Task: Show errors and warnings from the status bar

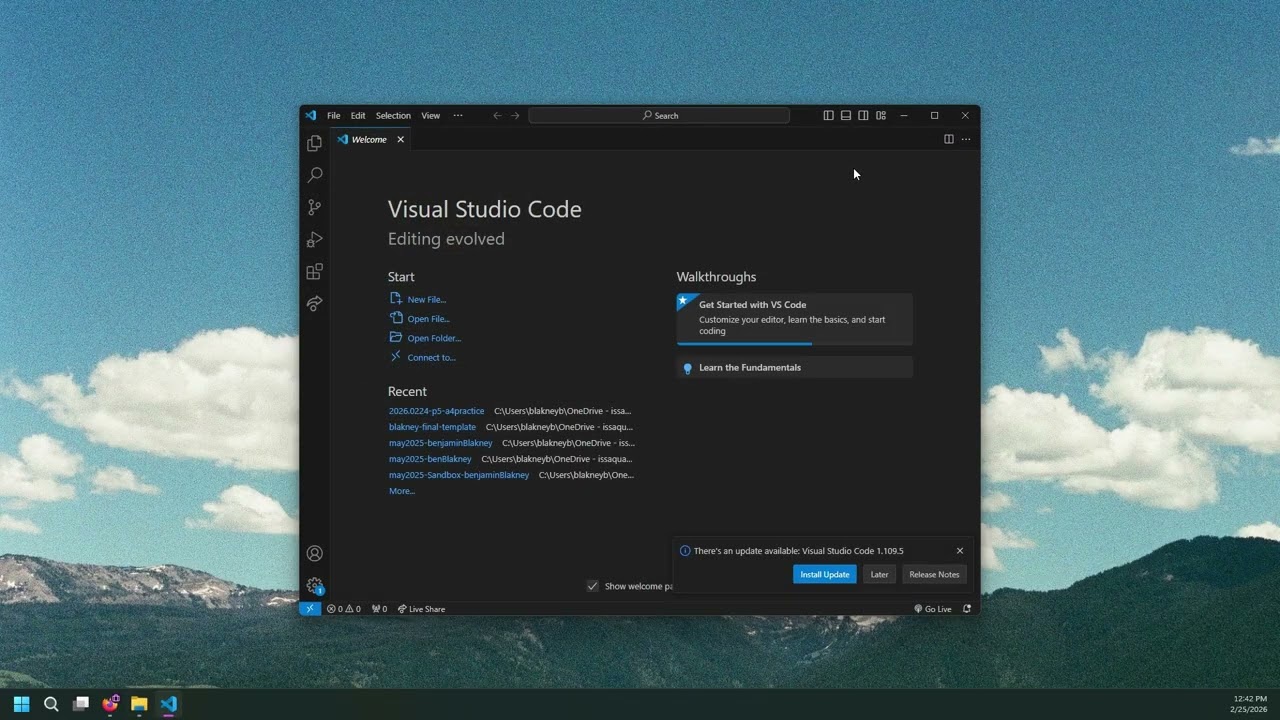Action: [344, 608]
